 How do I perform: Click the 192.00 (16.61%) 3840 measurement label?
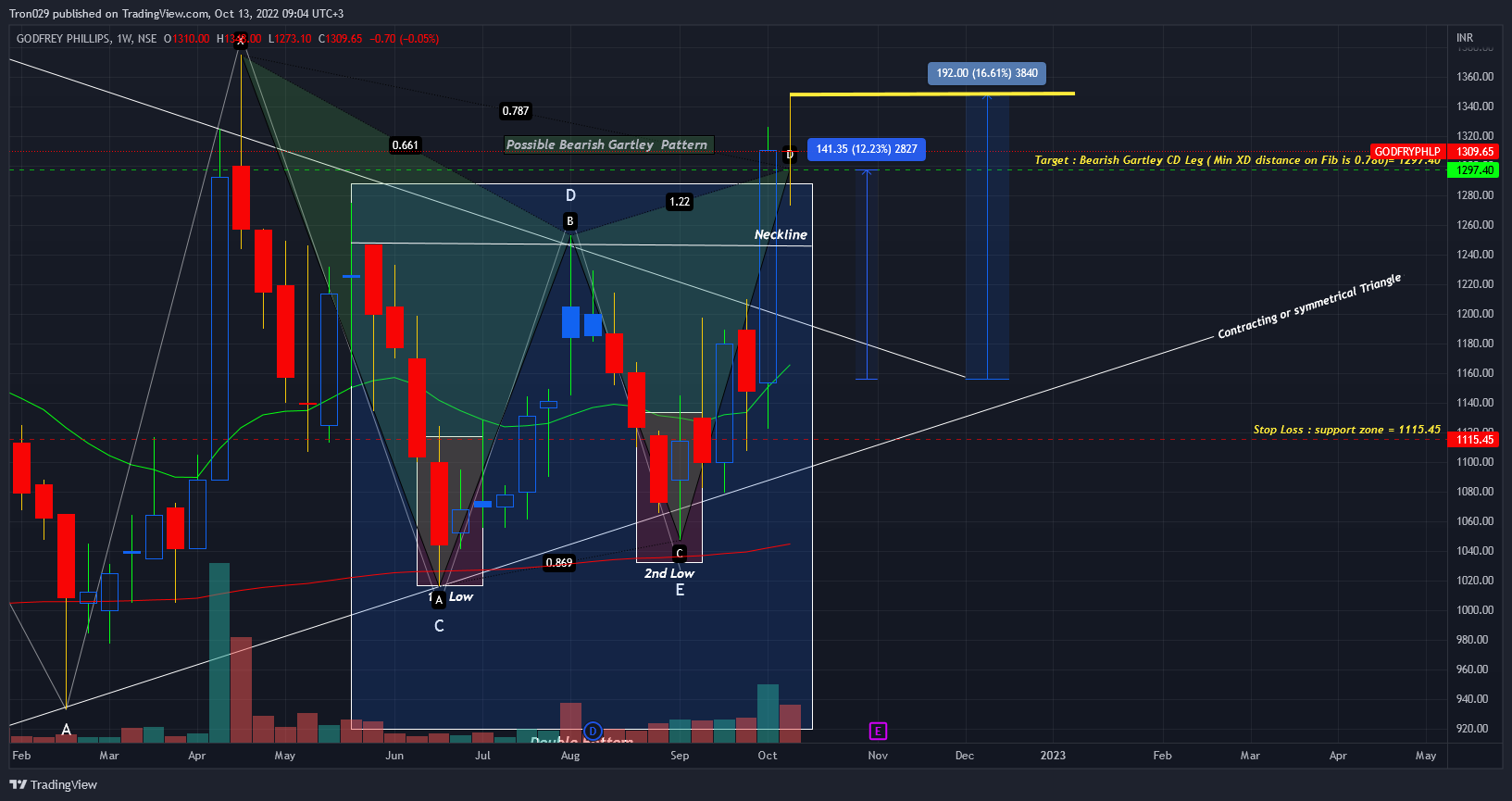click(987, 73)
